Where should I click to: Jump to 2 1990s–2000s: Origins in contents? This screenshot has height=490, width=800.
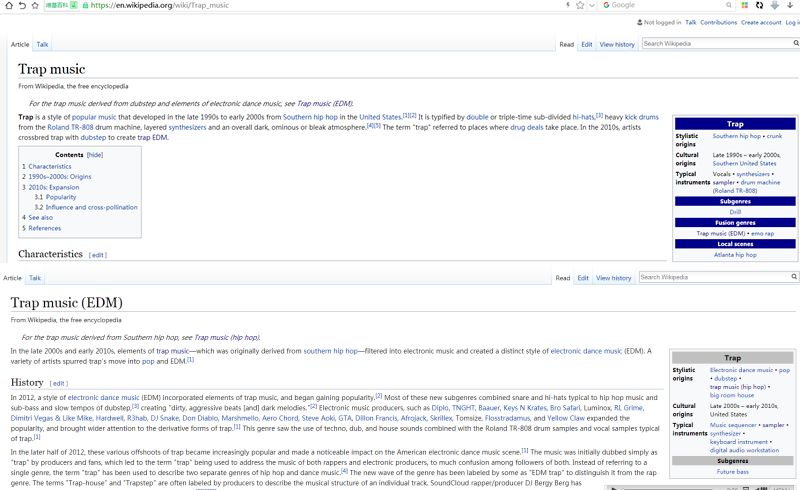tap(57, 177)
